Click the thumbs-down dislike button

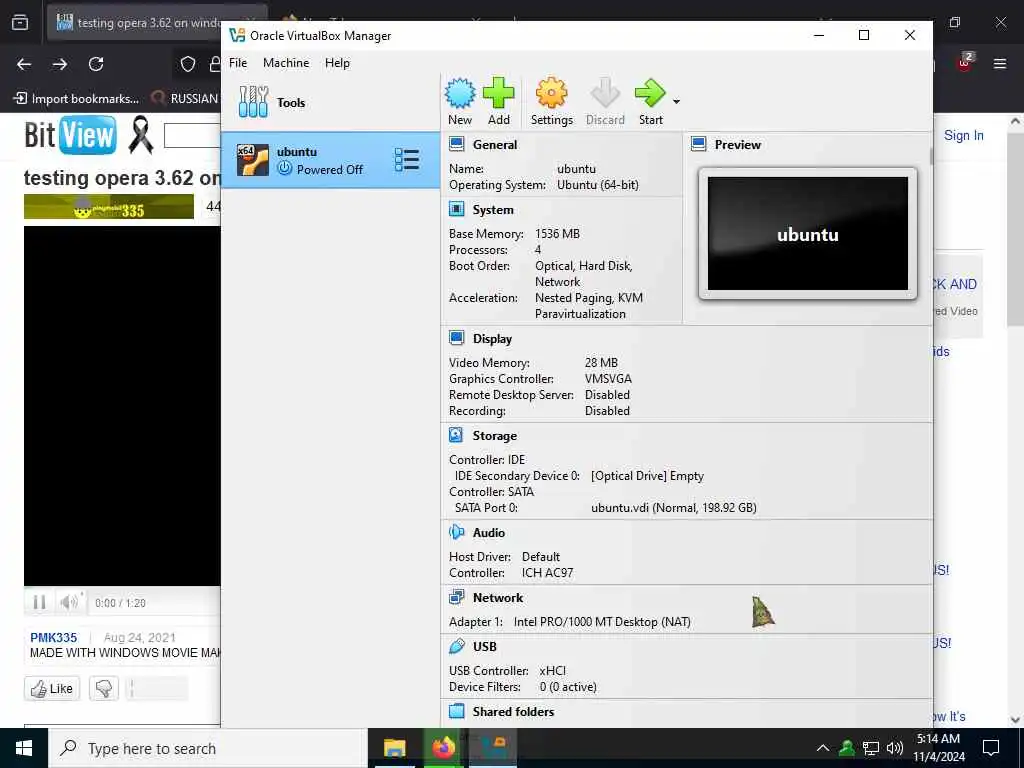click(104, 688)
